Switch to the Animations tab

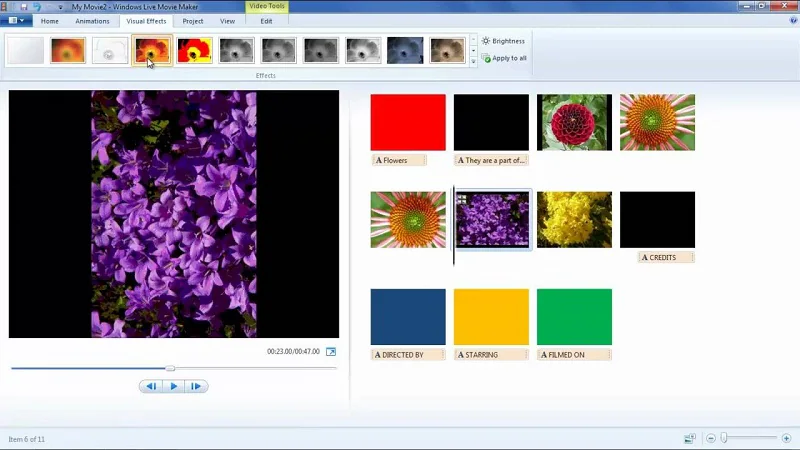(92, 21)
